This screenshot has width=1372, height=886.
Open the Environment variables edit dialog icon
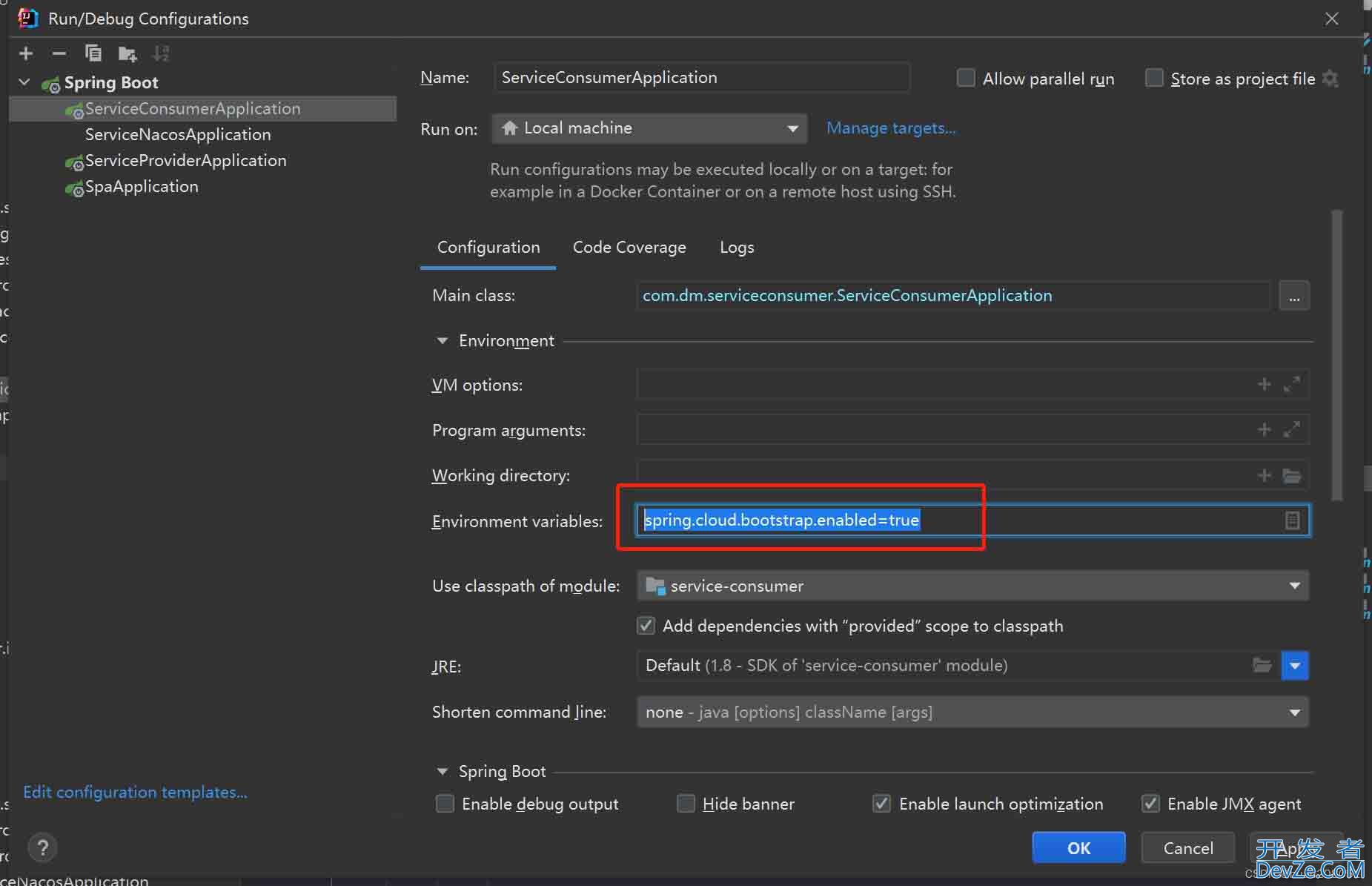[1292, 520]
